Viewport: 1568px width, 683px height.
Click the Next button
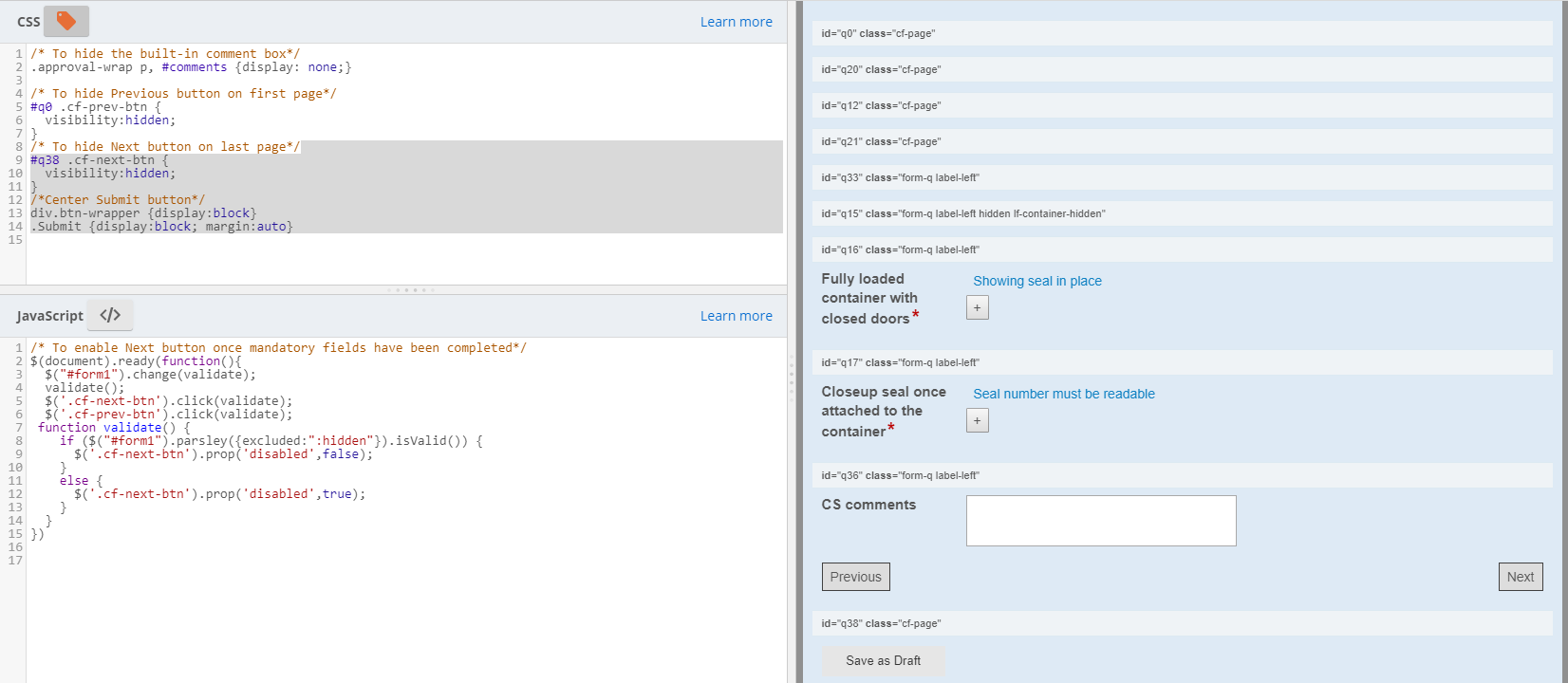coord(1520,577)
